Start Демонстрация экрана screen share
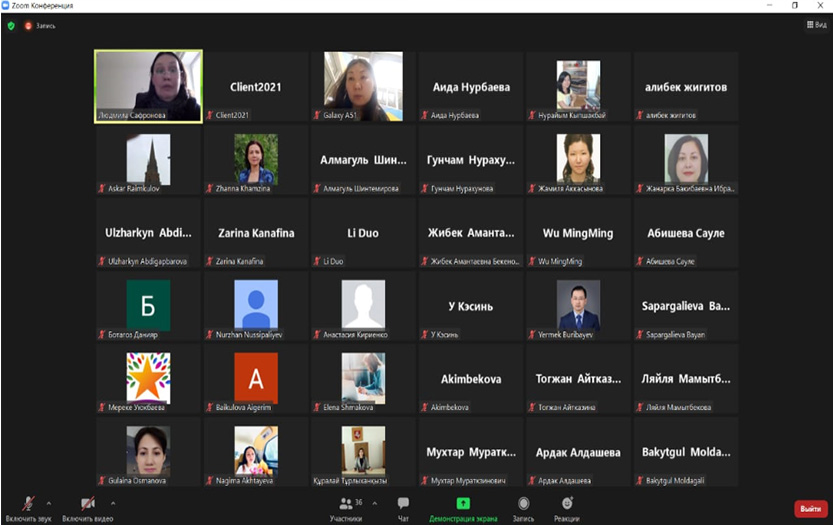Screen dimensions: 833x525 pos(463,507)
